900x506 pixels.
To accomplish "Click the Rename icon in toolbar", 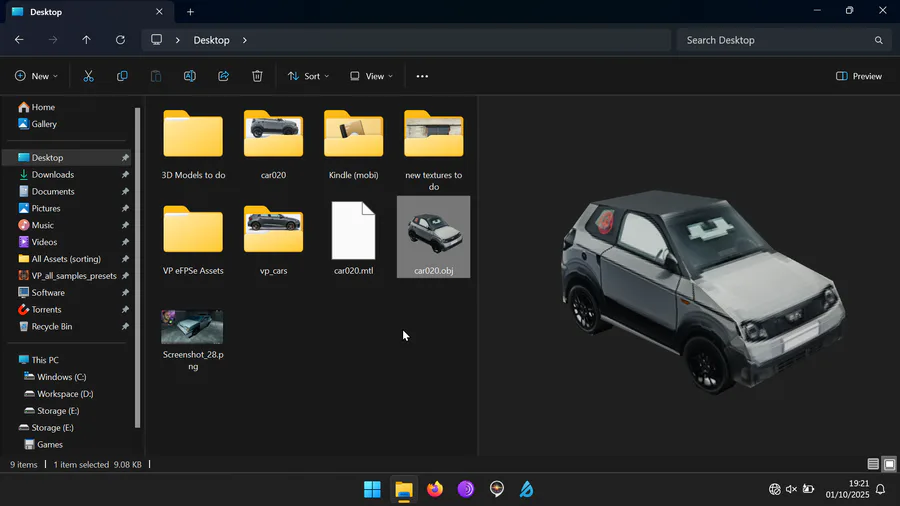I will pyautogui.click(x=189, y=76).
